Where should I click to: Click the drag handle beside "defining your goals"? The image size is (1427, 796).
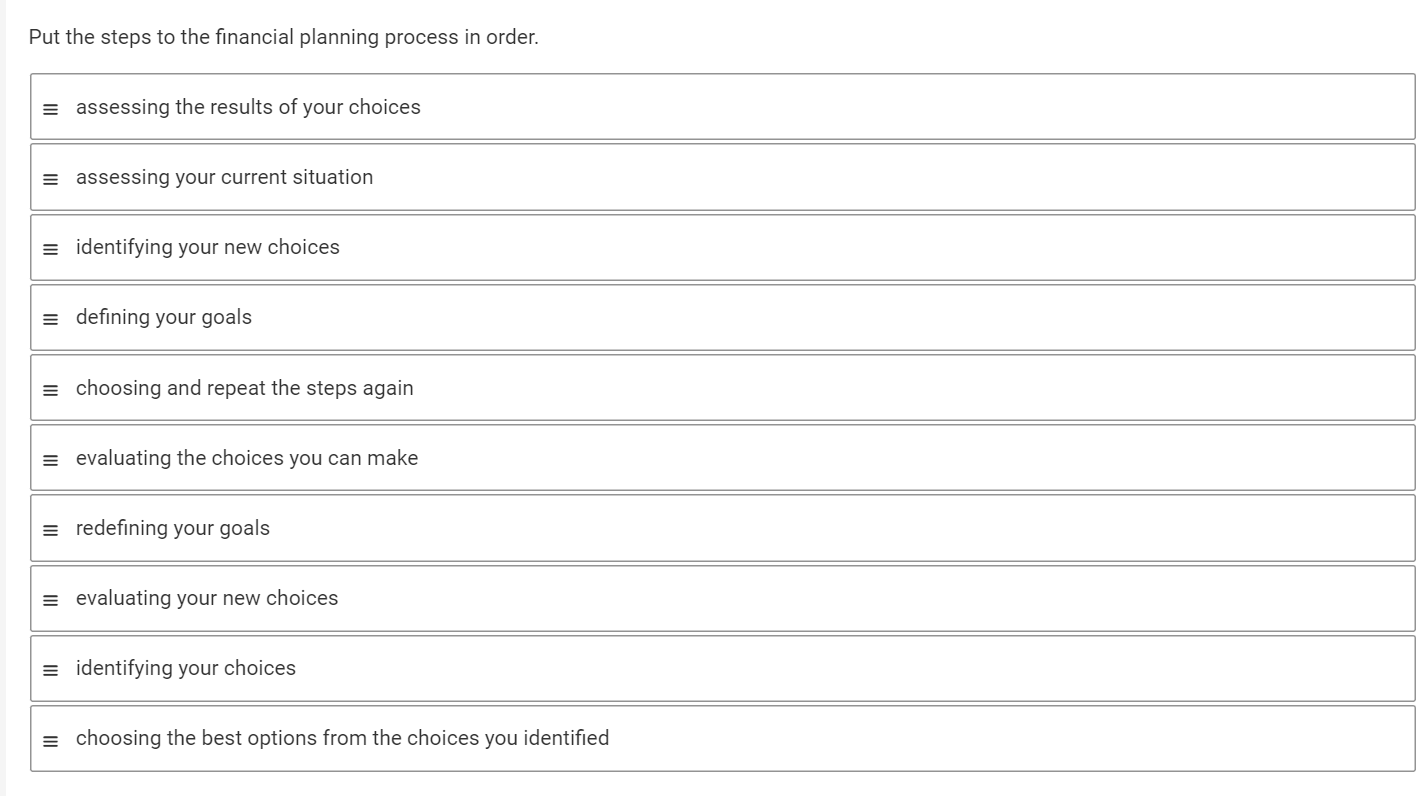[x=50, y=317]
